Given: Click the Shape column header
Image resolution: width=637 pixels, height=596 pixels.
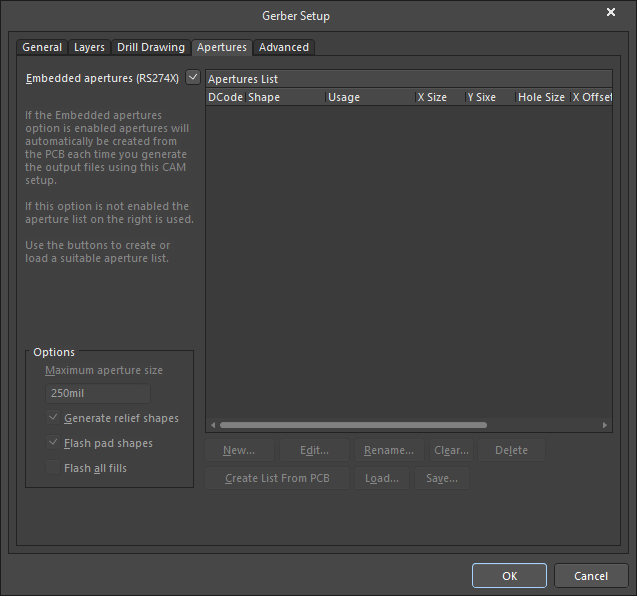Looking at the screenshot, I should click(286, 98).
